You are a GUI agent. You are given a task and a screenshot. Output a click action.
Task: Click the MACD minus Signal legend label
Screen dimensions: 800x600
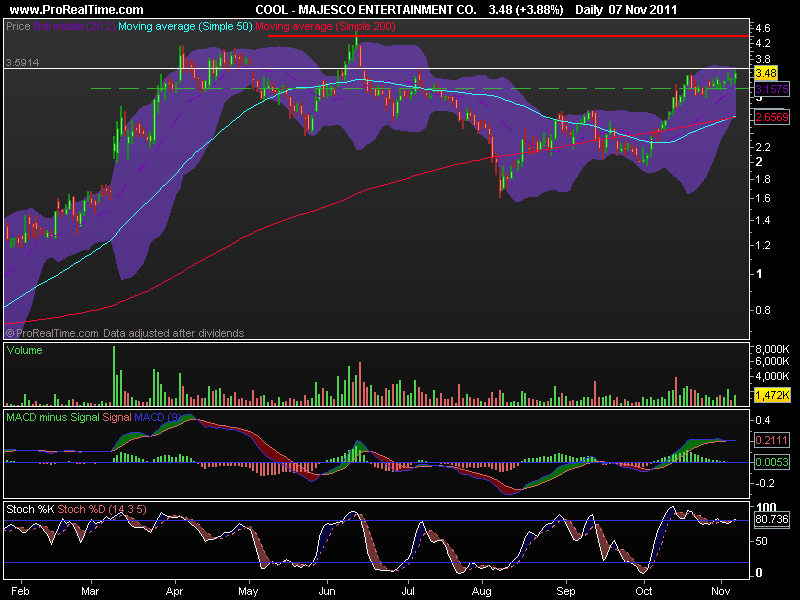coord(53,417)
